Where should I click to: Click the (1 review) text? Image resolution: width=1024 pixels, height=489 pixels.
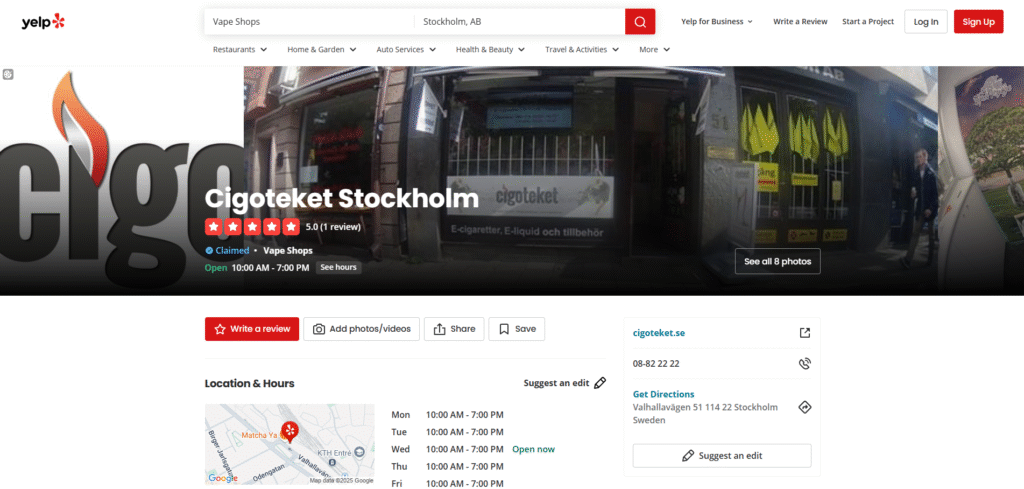click(340, 227)
